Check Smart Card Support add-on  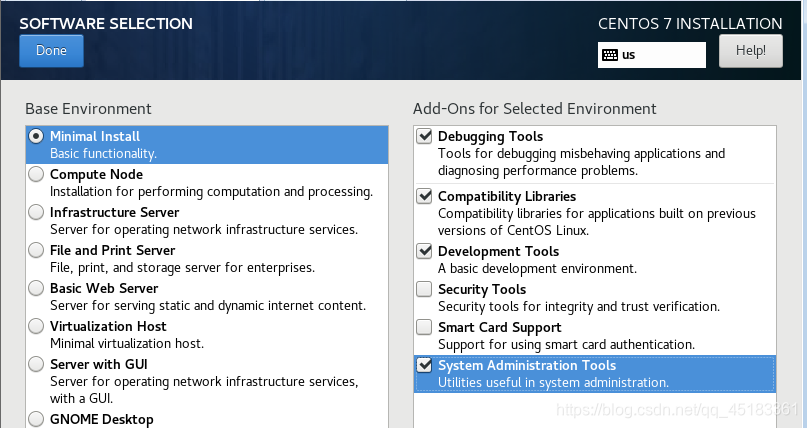[x=425, y=327]
